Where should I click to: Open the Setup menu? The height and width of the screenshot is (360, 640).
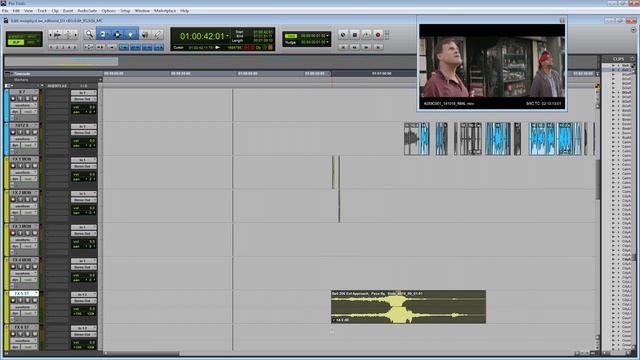pos(125,11)
